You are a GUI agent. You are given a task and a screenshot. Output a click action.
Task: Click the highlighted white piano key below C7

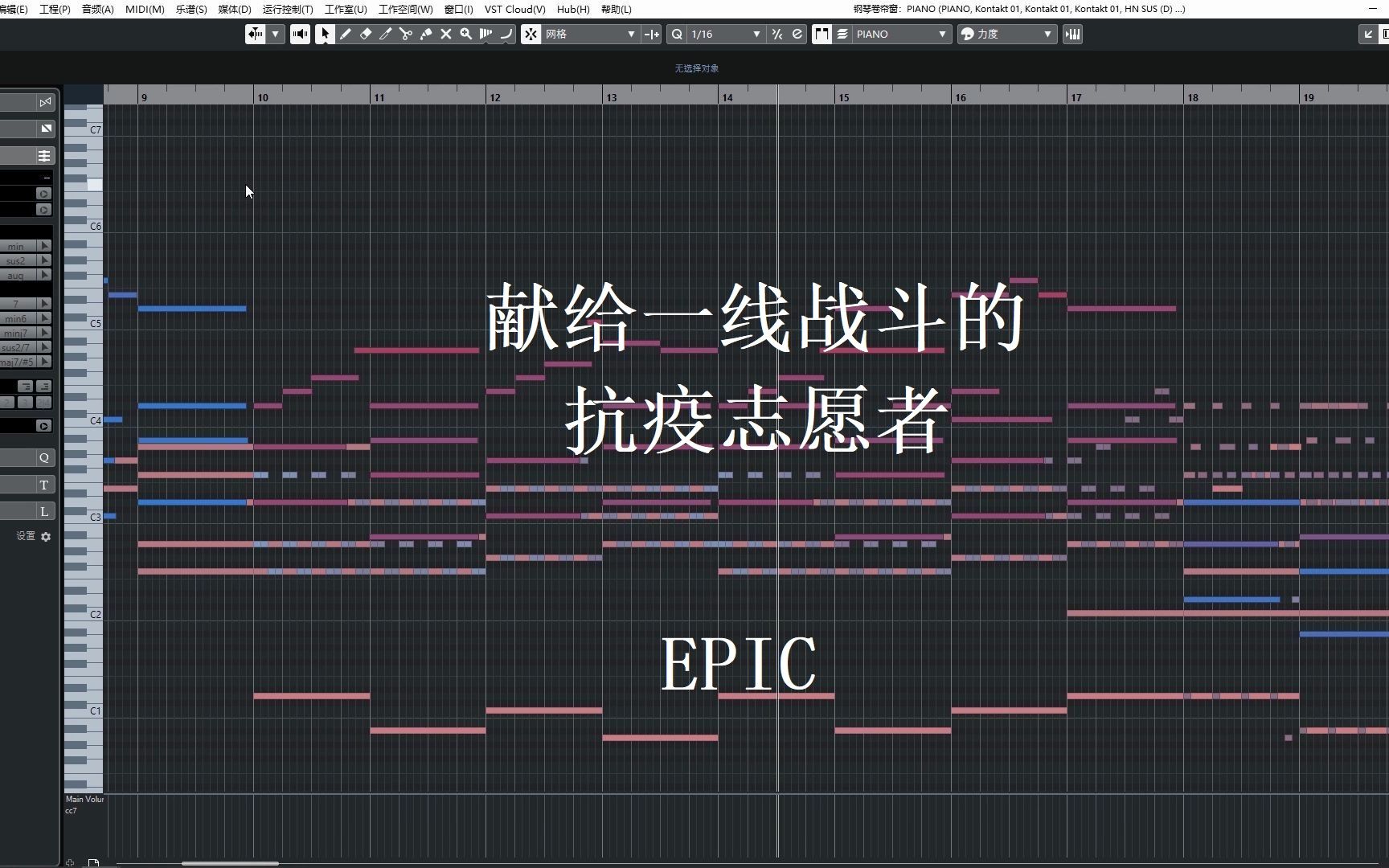(95, 185)
